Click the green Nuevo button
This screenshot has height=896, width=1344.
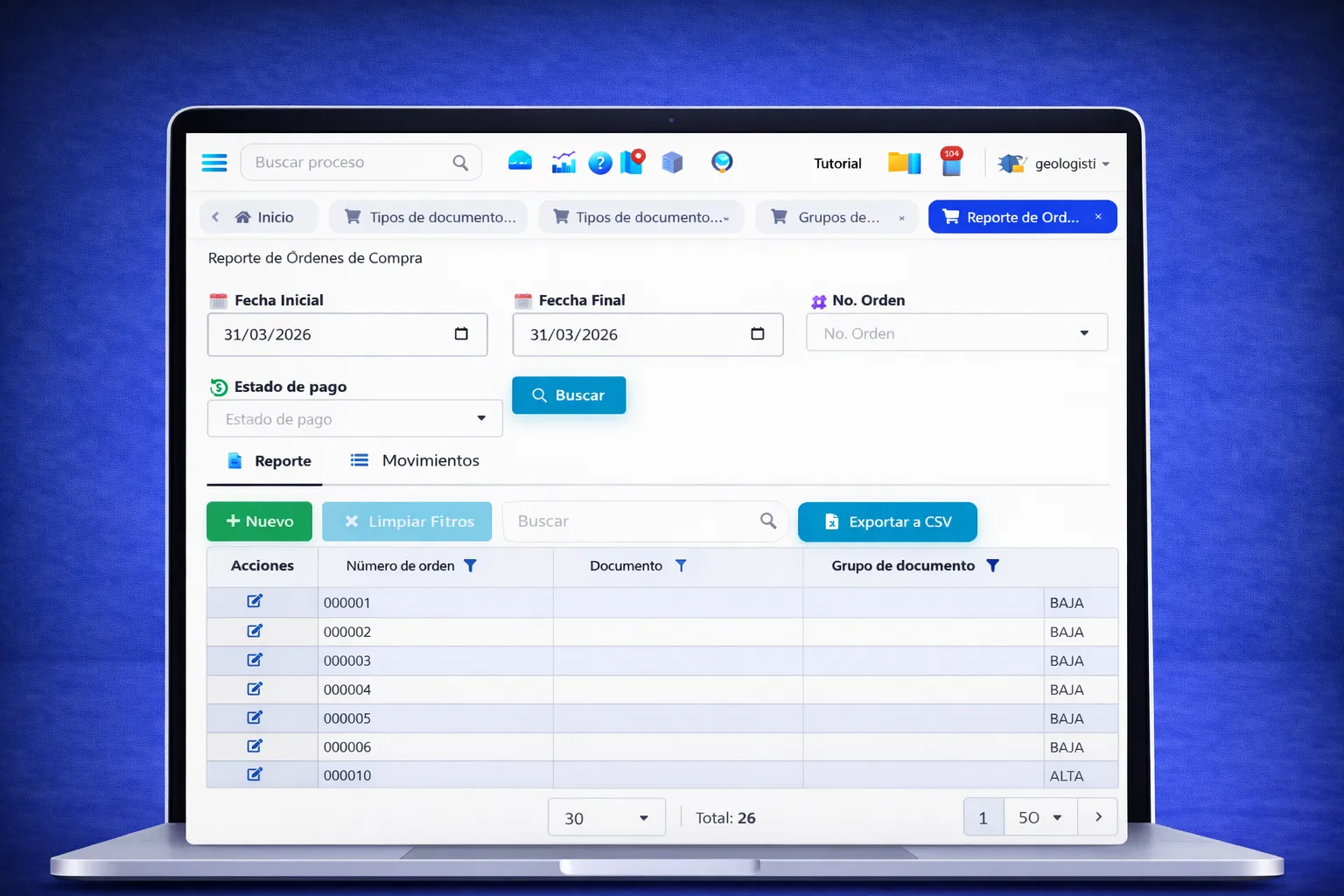pos(259,521)
